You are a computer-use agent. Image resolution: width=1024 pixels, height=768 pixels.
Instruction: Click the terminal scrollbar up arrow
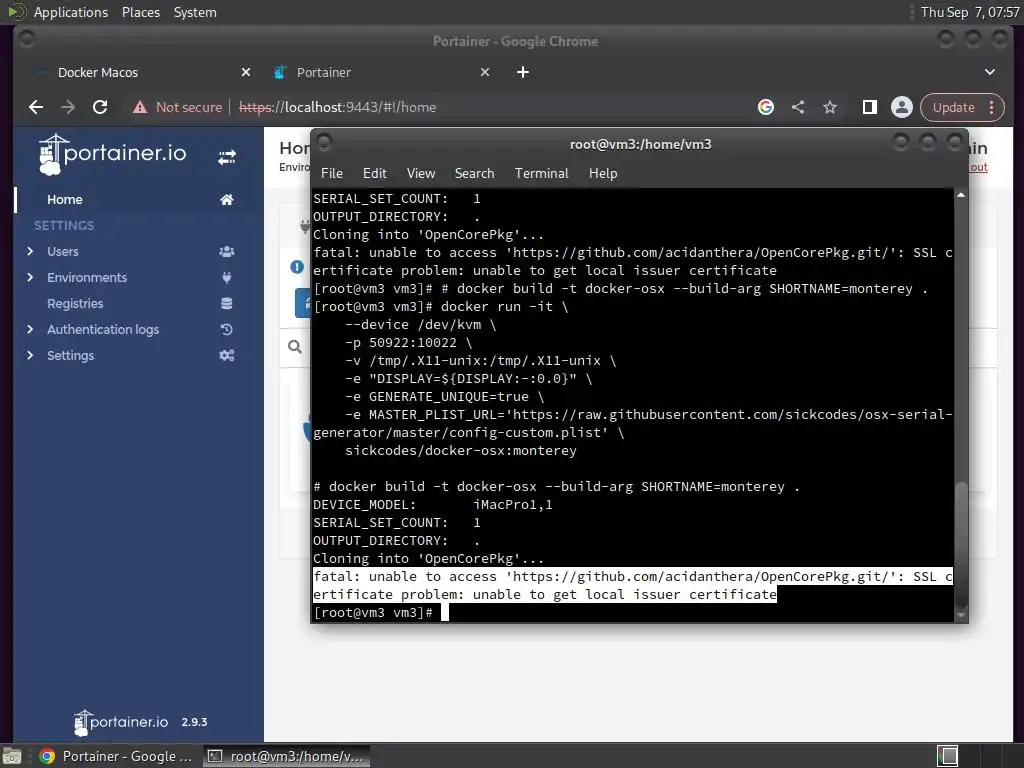[x=961, y=195]
